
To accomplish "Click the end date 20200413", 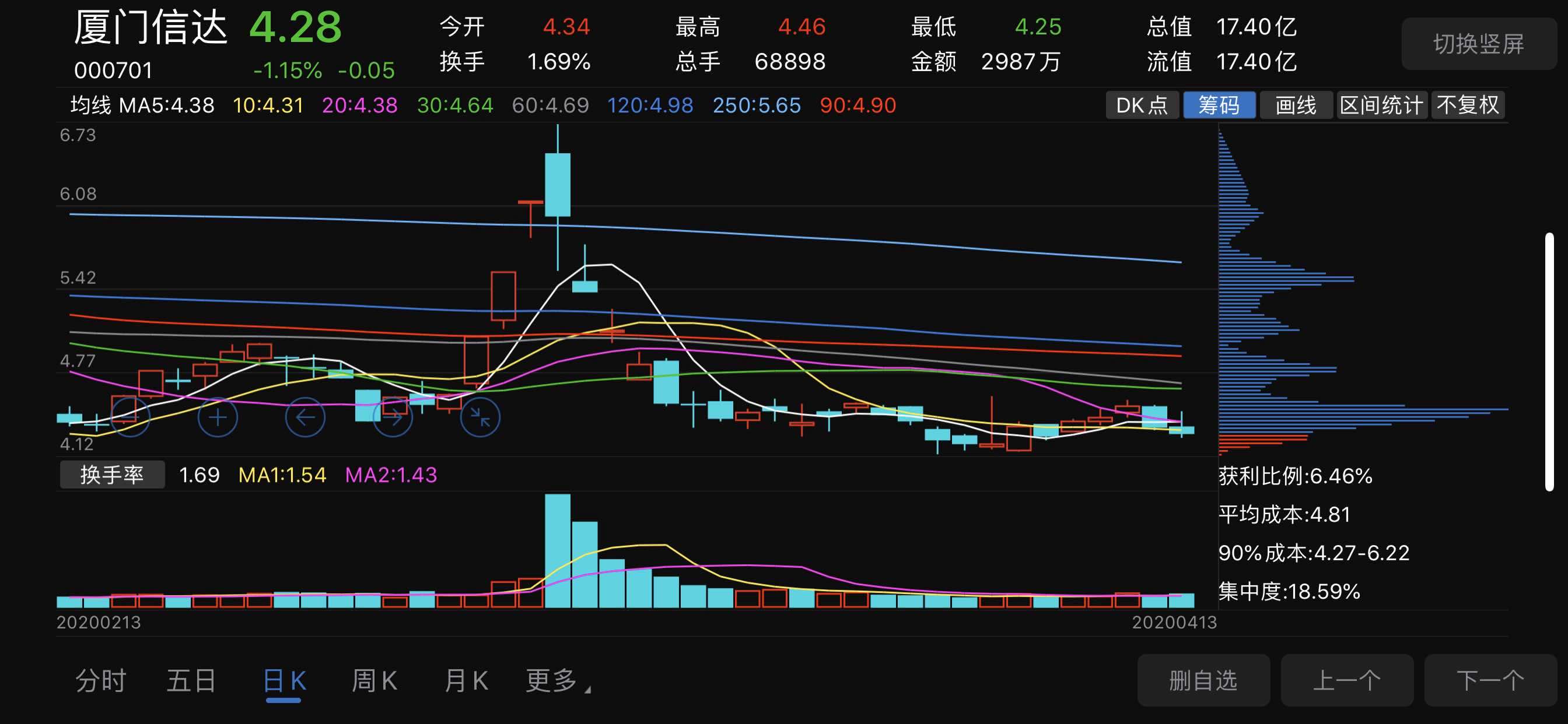I will tap(1174, 622).
